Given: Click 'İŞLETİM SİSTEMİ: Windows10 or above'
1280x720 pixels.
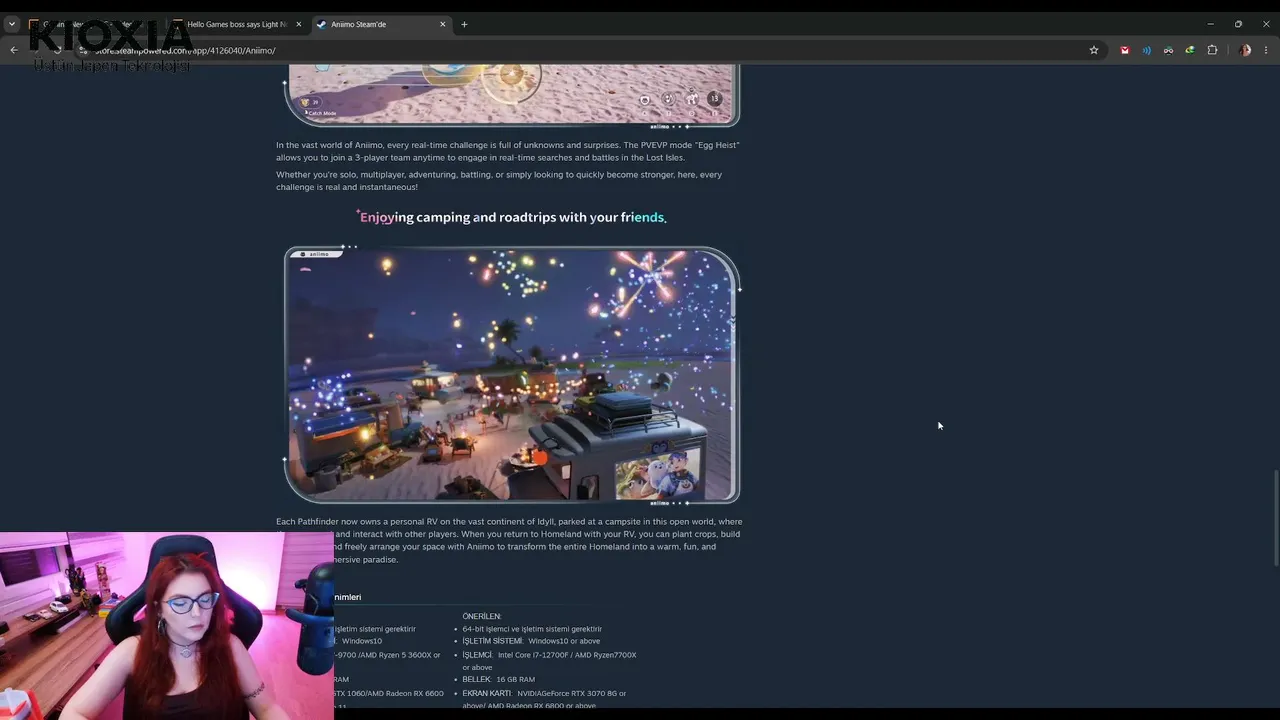Looking at the screenshot, I should [531, 641].
